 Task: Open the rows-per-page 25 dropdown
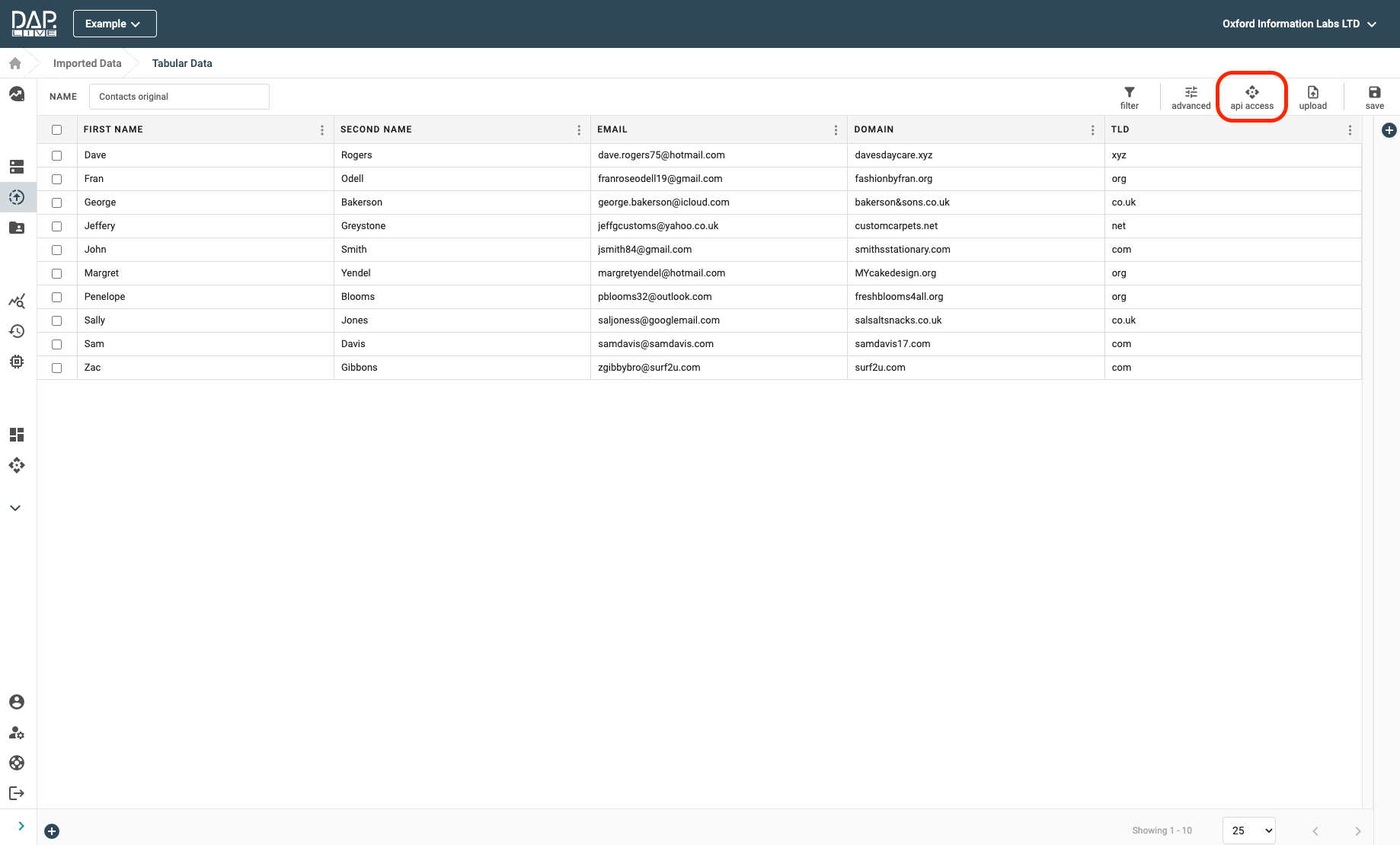1248,831
